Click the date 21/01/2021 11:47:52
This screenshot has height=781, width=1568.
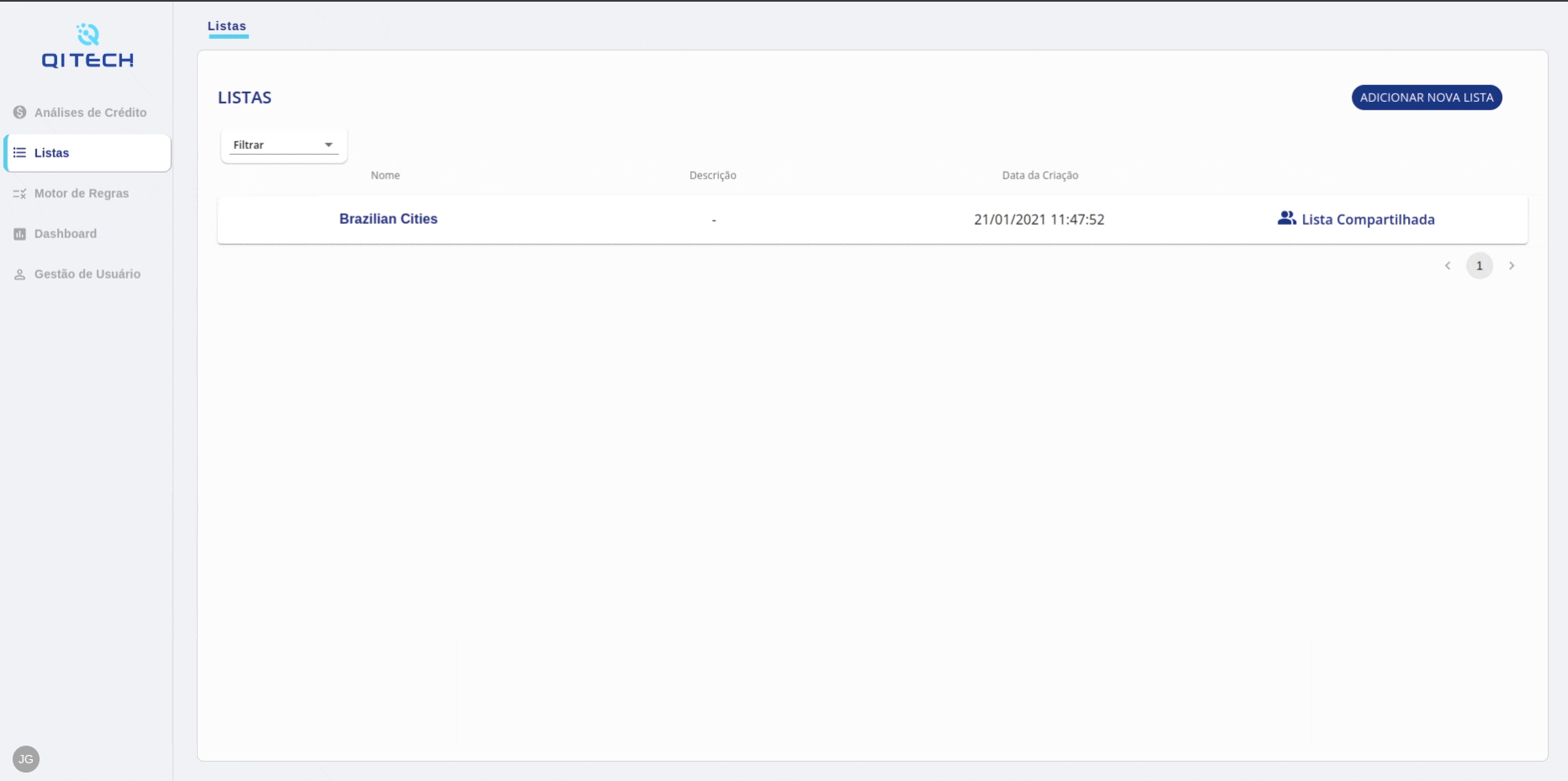coord(1039,220)
